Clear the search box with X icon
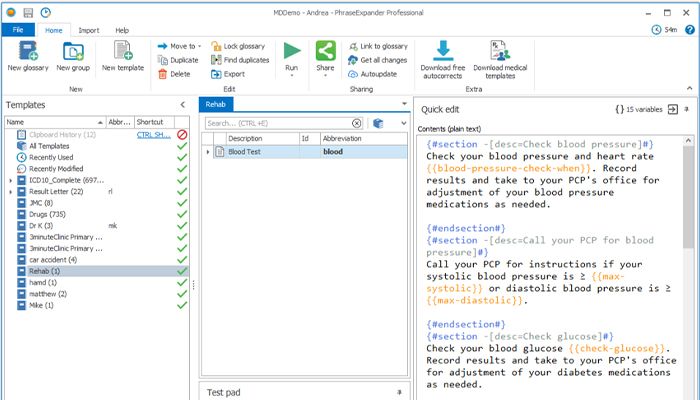This screenshot has width=700, height=400. (356, 123)
